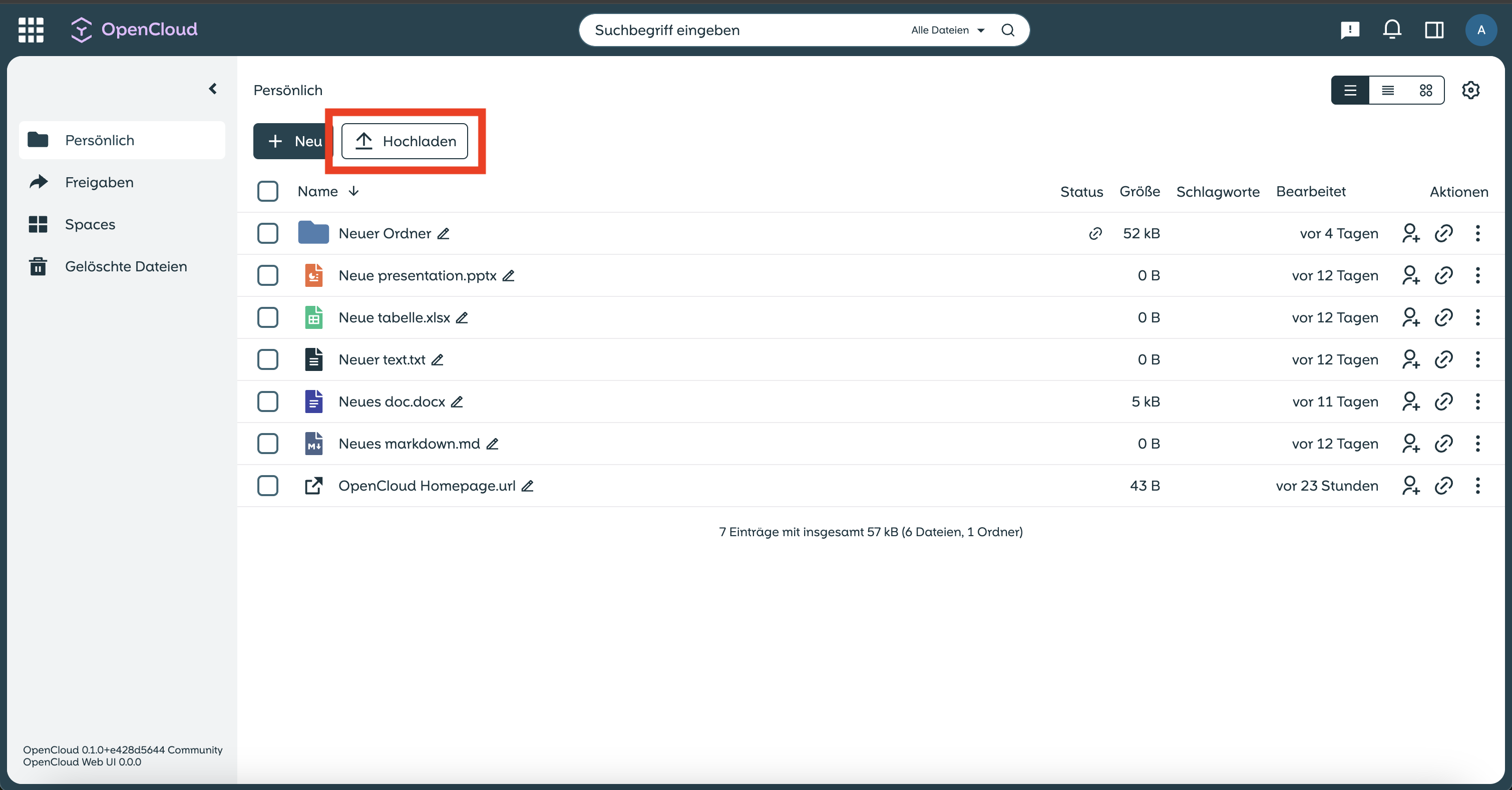1512x790 pixels.
Task: Expand the Alle Dateien search filter
Action: coord(948,30)
